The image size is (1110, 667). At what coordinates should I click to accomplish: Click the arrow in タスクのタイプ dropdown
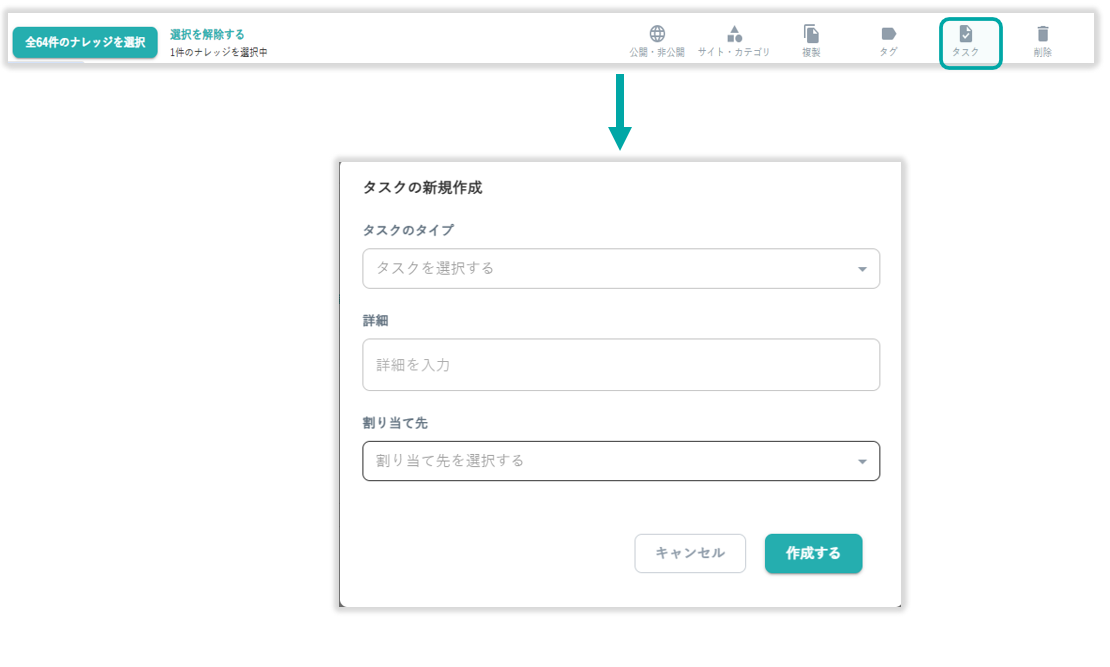click(x=862, y=269)
